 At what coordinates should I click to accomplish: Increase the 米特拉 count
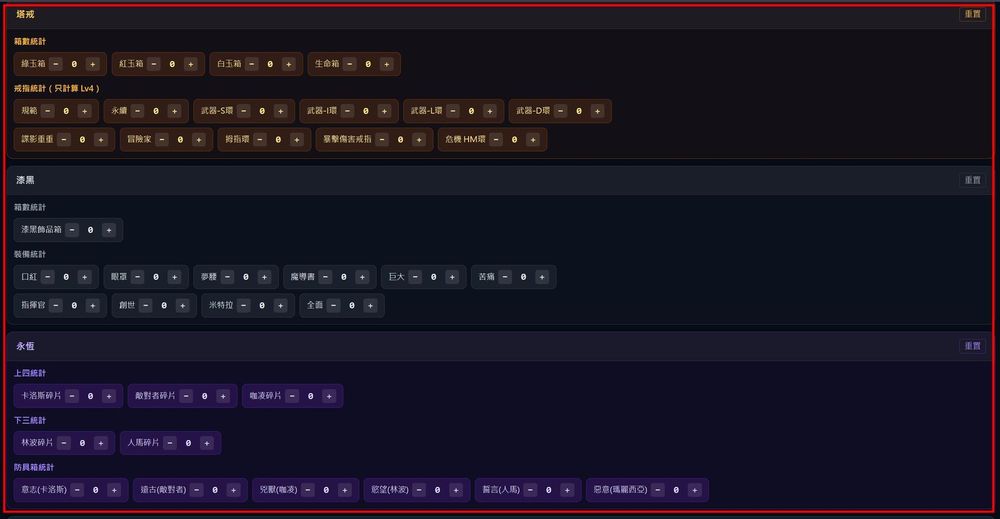click(280, 306)
